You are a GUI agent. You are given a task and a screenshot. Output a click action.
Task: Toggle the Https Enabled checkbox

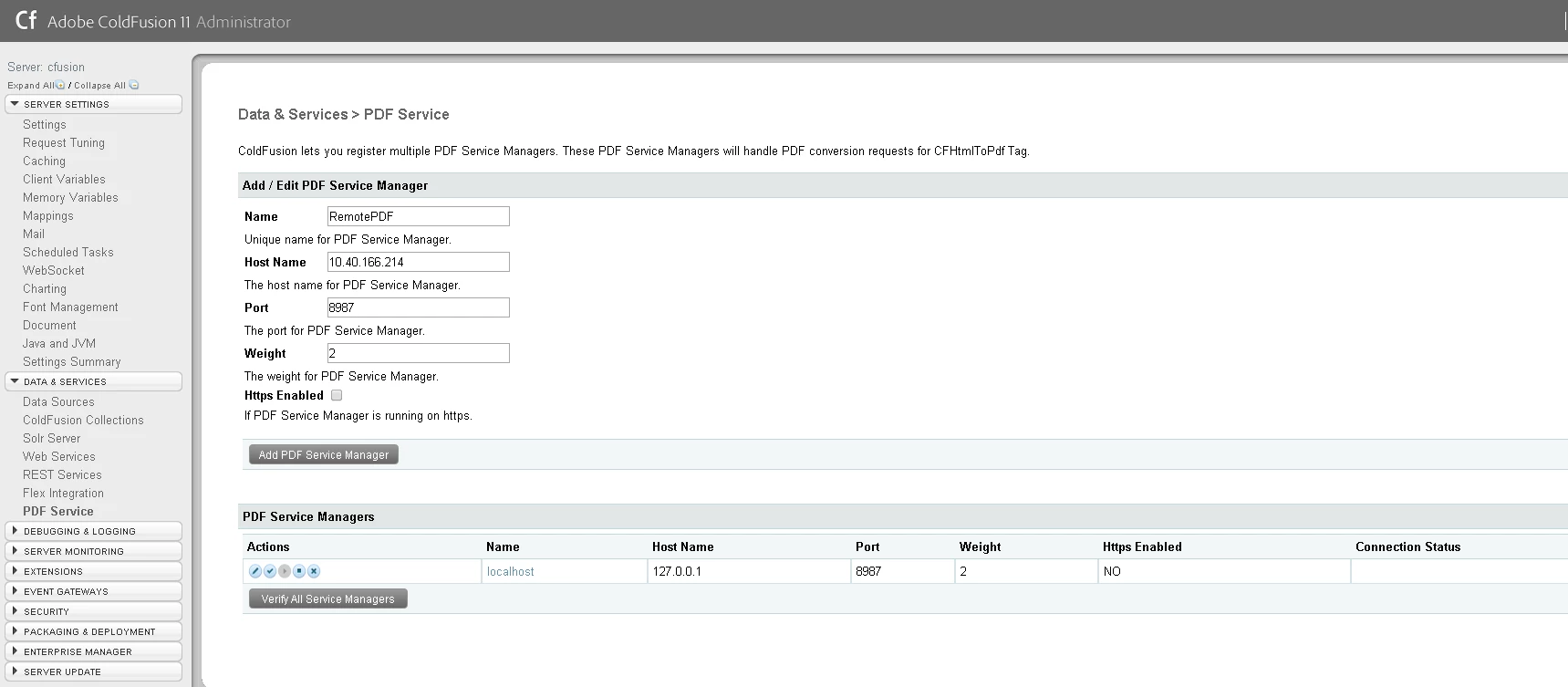tap(337, 395)
